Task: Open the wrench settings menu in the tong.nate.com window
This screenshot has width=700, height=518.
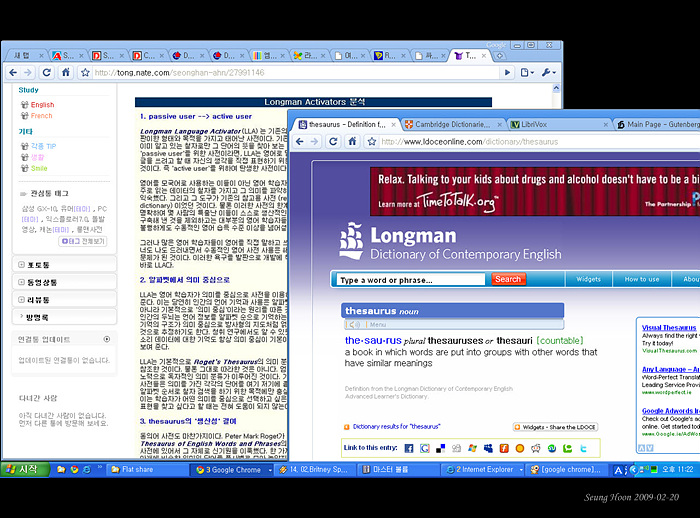Action: pyautogui.click(x=549, y=72)
